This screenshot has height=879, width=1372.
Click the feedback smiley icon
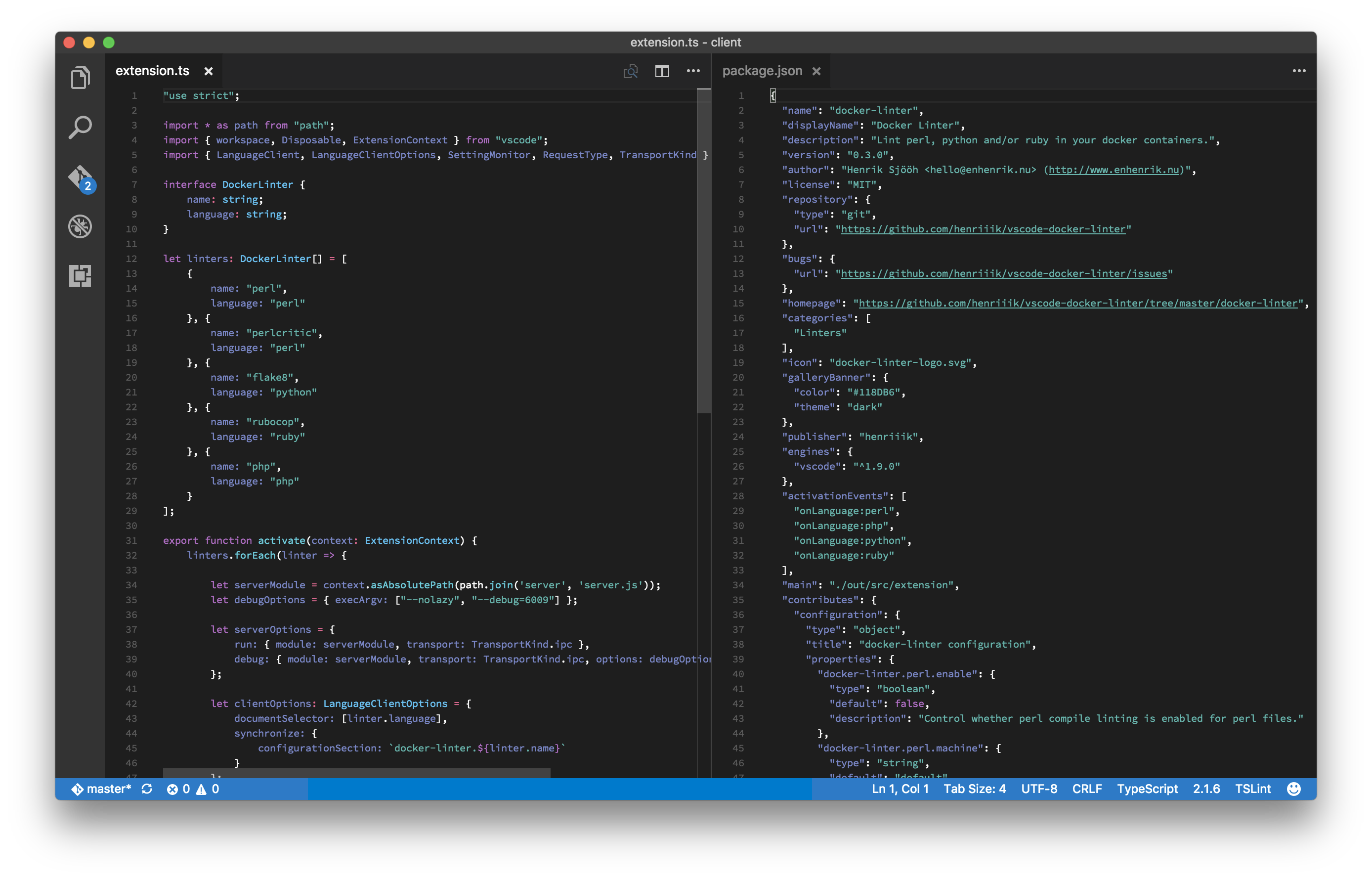tap(1294, 789)
